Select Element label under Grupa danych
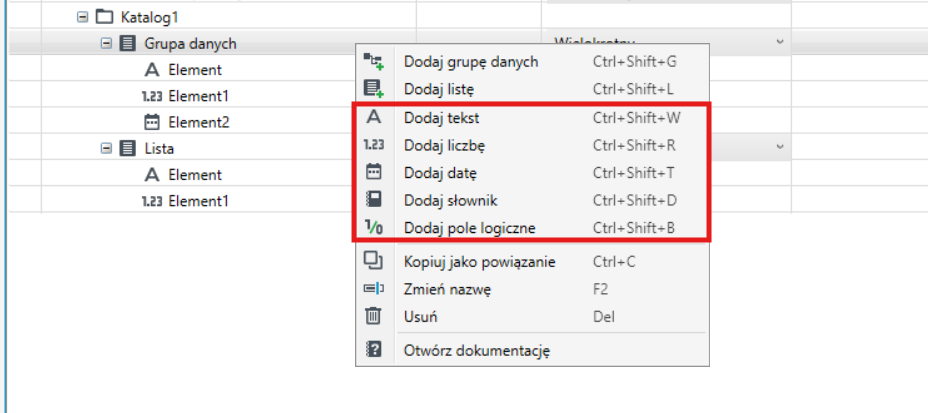 pyautogui.click(x=195, y=70)
